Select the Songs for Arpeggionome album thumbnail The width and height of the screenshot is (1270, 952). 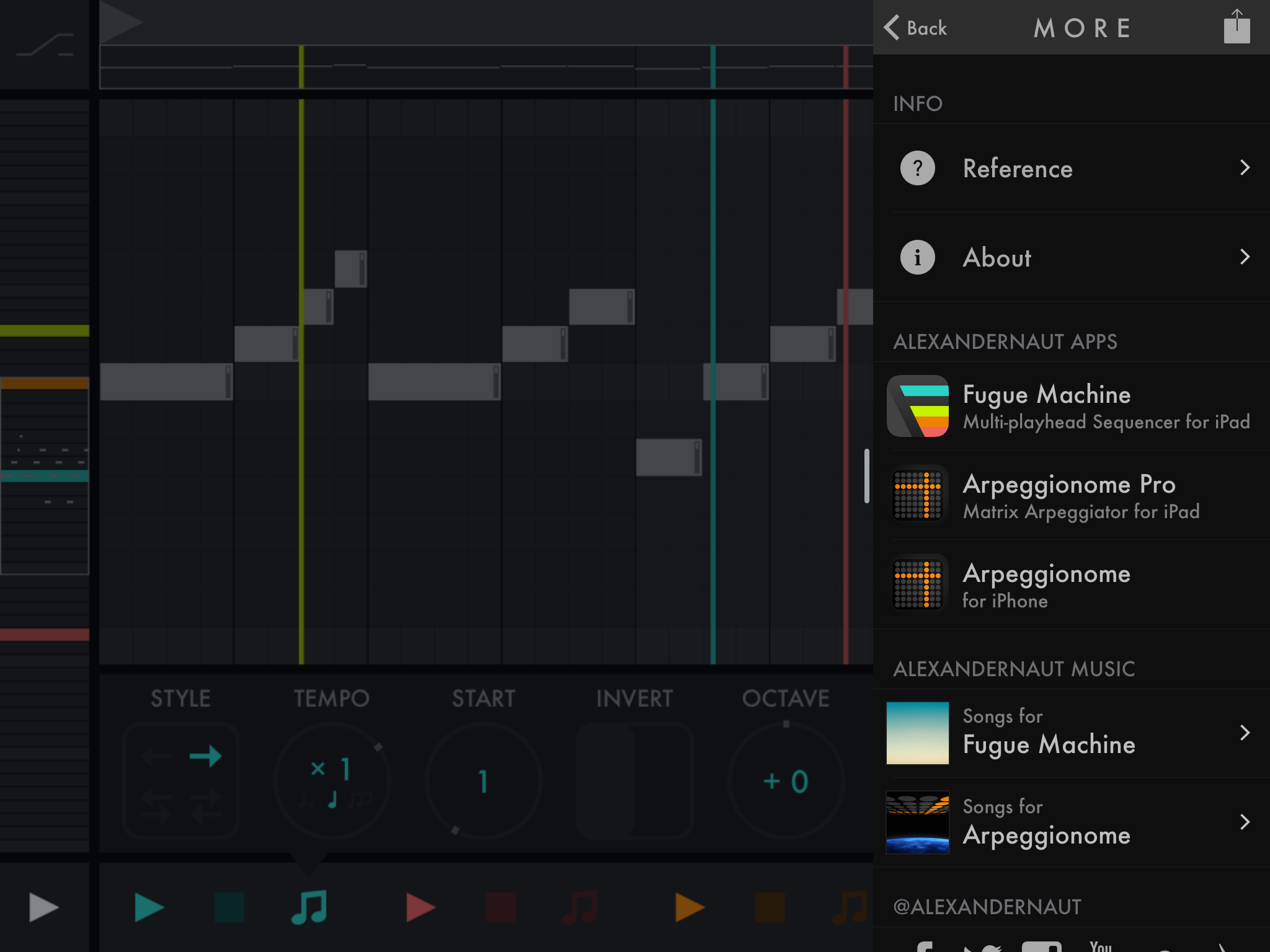tap(917, 822)
